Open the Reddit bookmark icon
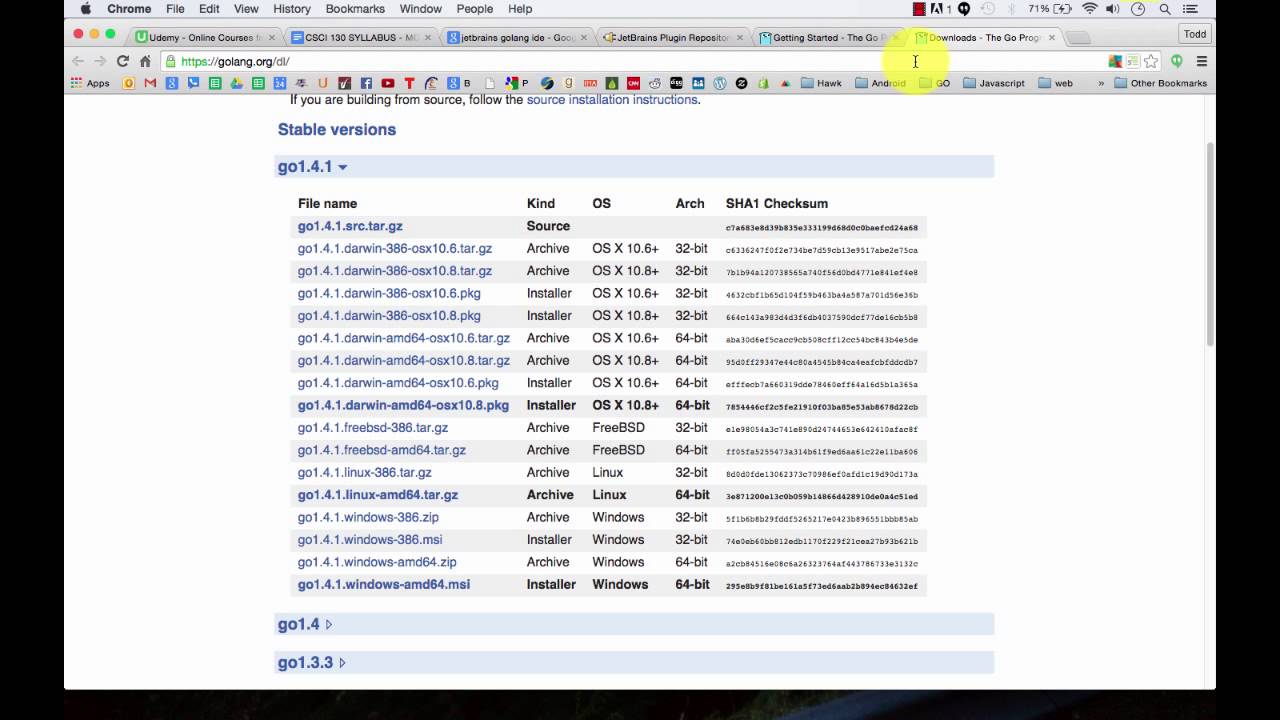Screen dimensions: 1280x720 coord(654,83)
